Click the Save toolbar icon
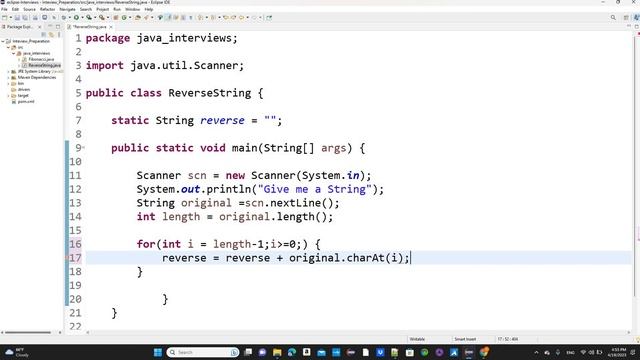Screen dimensions: 640x360 17,18
